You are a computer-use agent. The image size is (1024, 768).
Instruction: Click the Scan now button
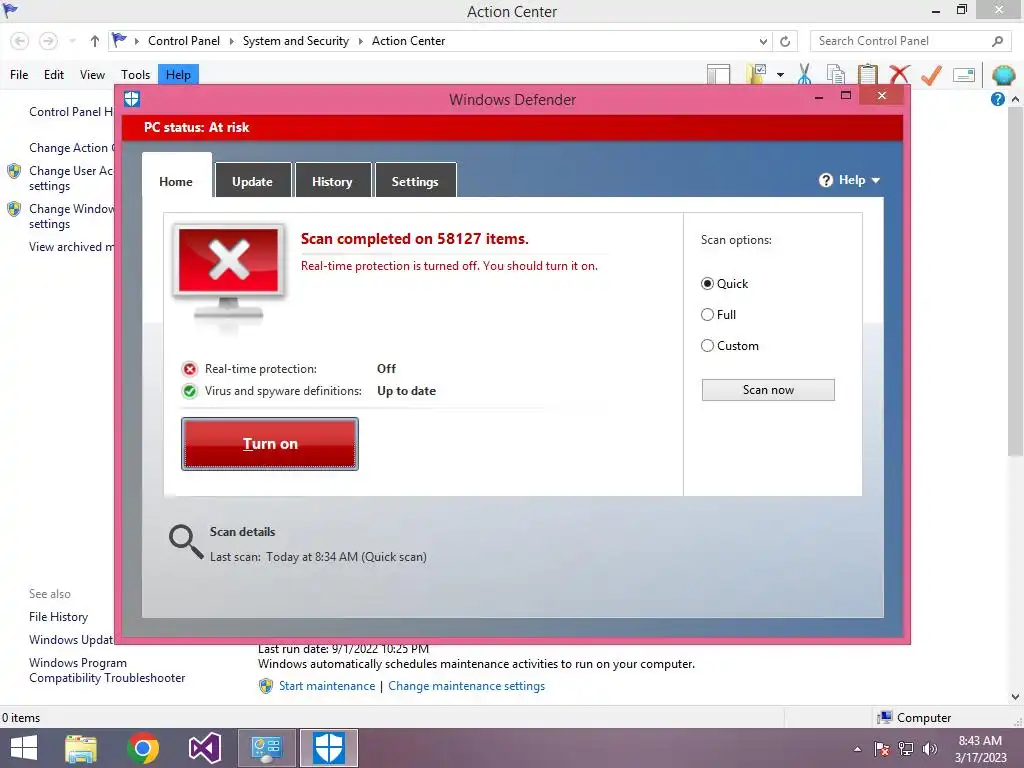[x=768, y=390]
